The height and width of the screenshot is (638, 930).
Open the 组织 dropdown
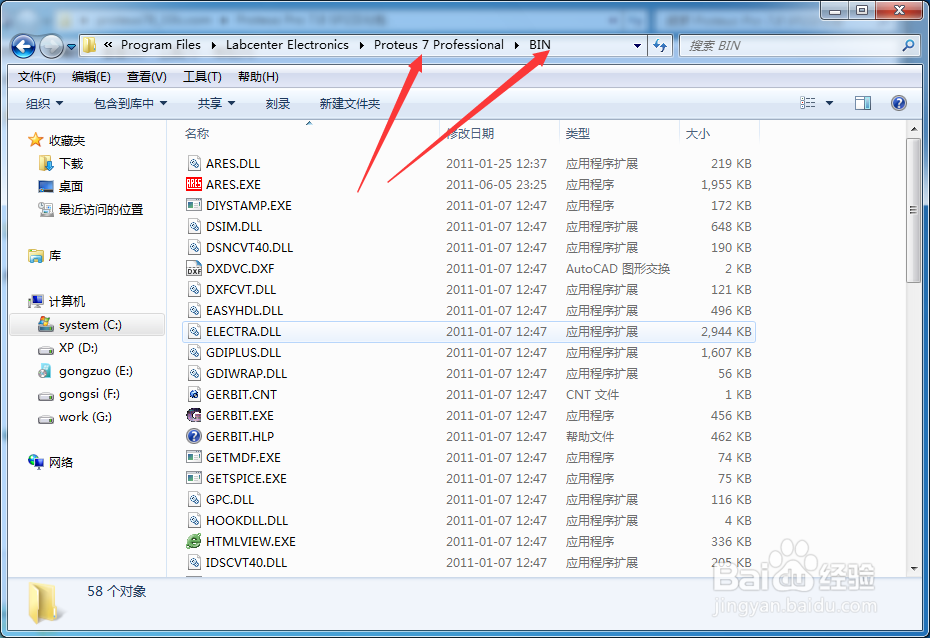(44, 104)
